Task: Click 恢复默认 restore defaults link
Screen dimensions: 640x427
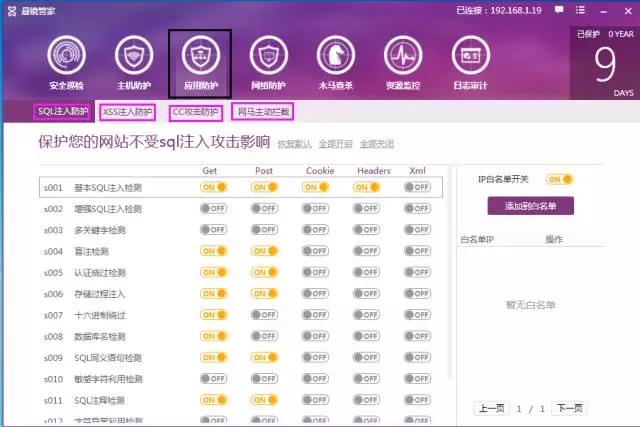Action: (294, 144)
